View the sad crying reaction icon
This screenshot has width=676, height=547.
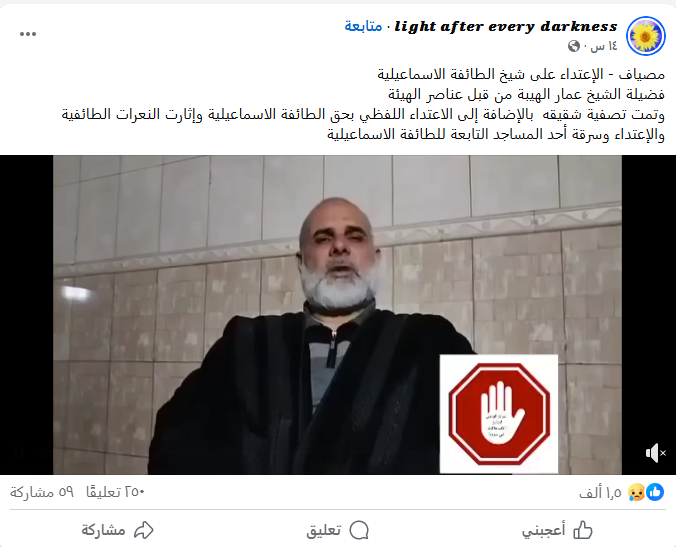pyautogui.click(x=636, y=492)
